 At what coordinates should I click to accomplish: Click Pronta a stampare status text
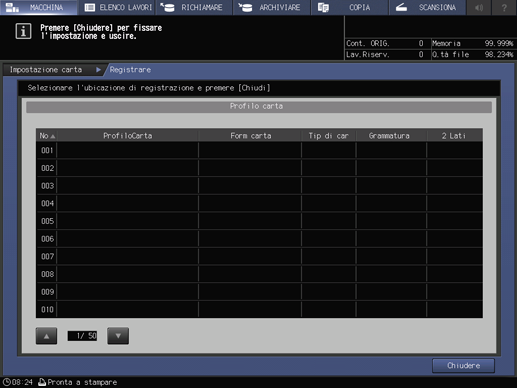coord(82,382)
